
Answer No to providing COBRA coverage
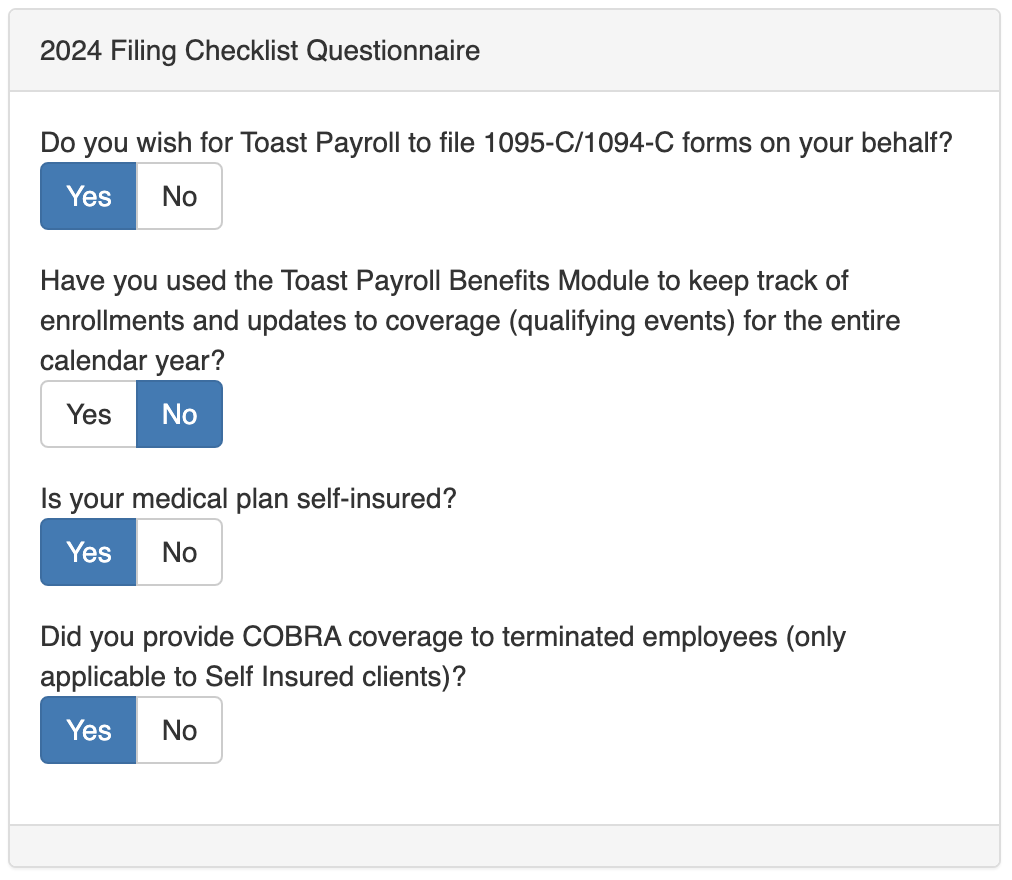(x=179, y=730)
